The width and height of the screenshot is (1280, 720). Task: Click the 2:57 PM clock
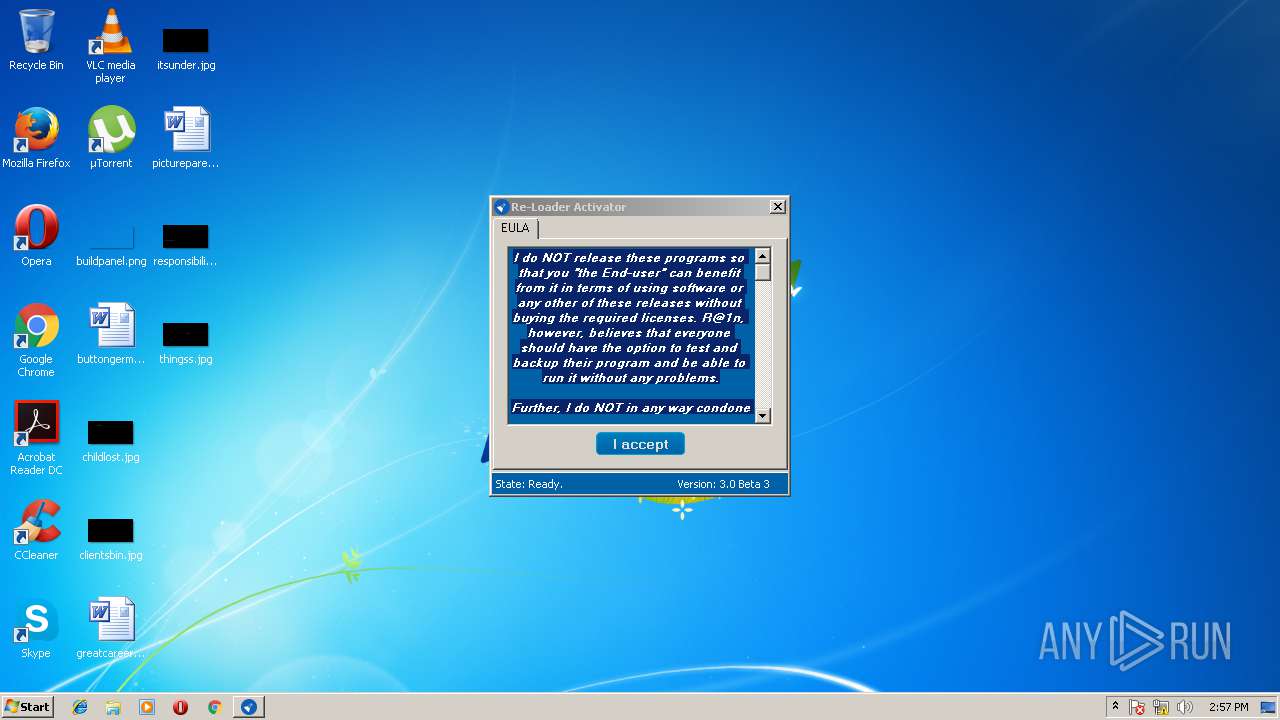1228,707
